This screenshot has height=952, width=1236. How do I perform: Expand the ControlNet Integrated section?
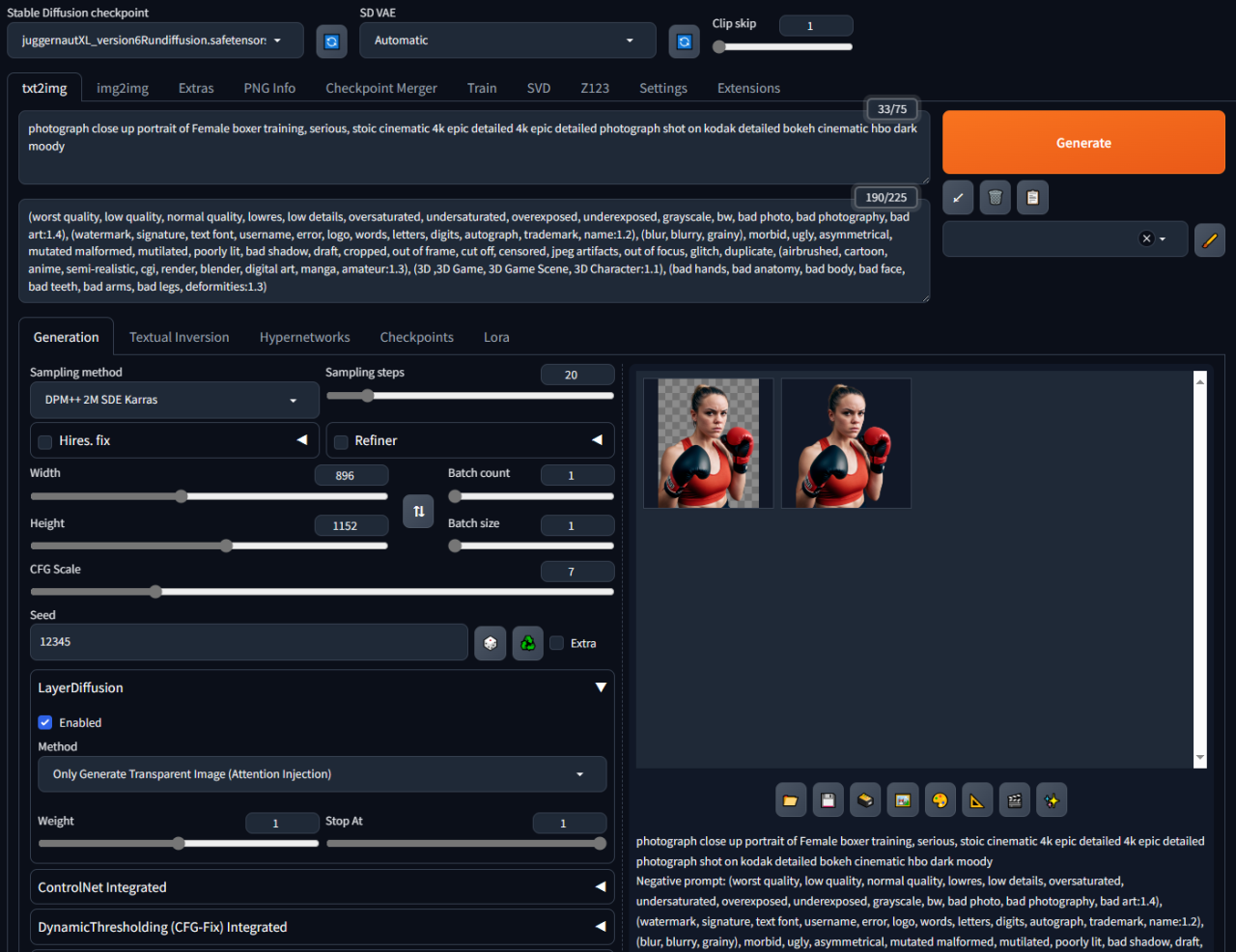click(x=323, y=887)
